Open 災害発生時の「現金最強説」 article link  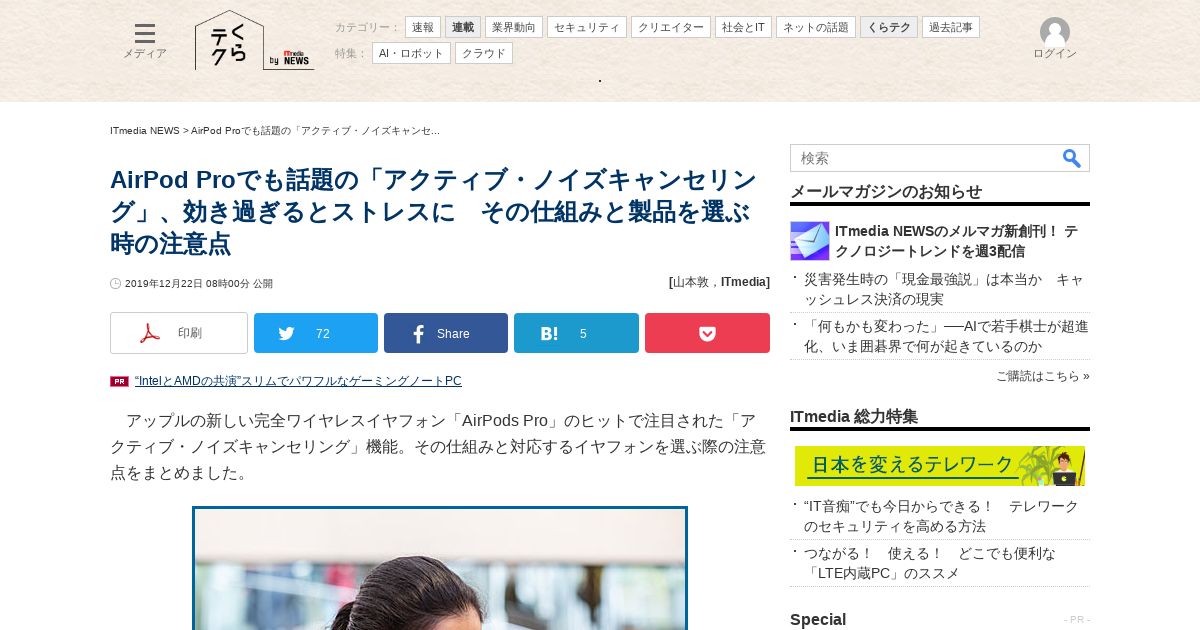tap(943, 289)
